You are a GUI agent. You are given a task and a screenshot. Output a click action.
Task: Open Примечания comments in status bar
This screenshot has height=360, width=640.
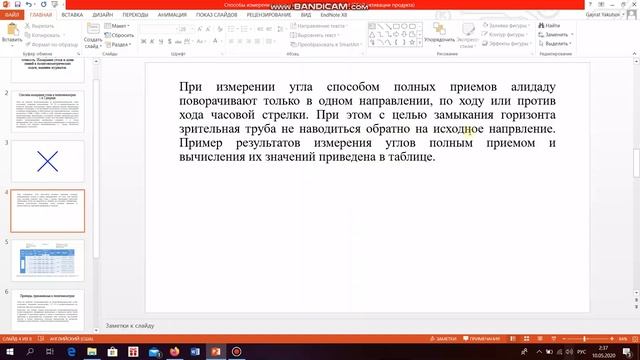point(482,339)
